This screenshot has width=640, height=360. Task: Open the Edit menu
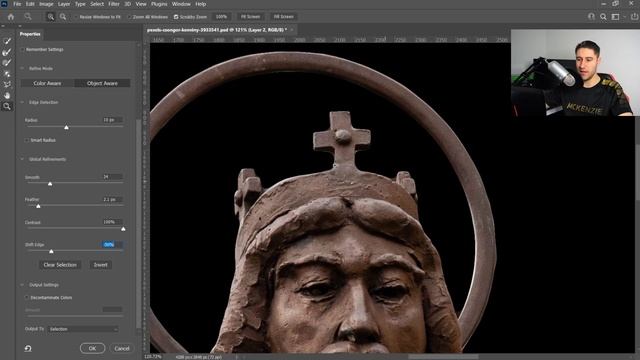pyautogui.click(x=30, y=4)
